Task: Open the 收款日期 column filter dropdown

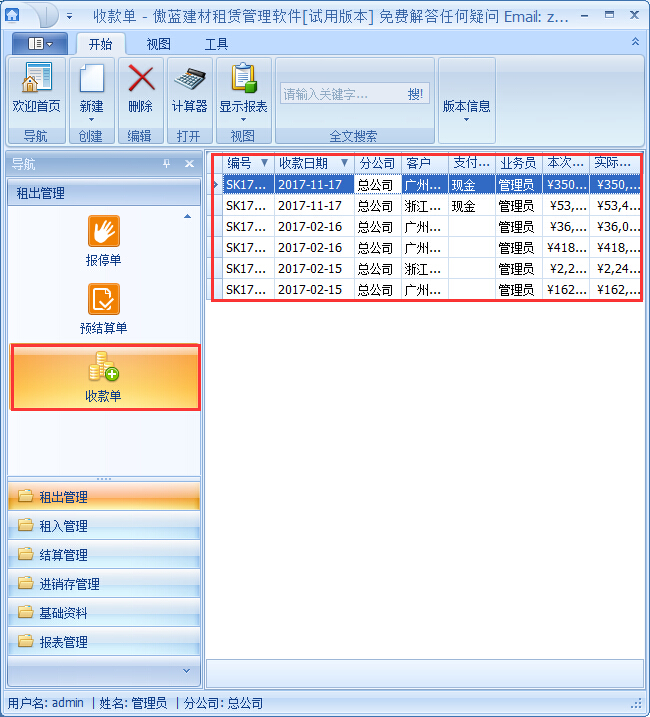Action: [x=344, y=162]
